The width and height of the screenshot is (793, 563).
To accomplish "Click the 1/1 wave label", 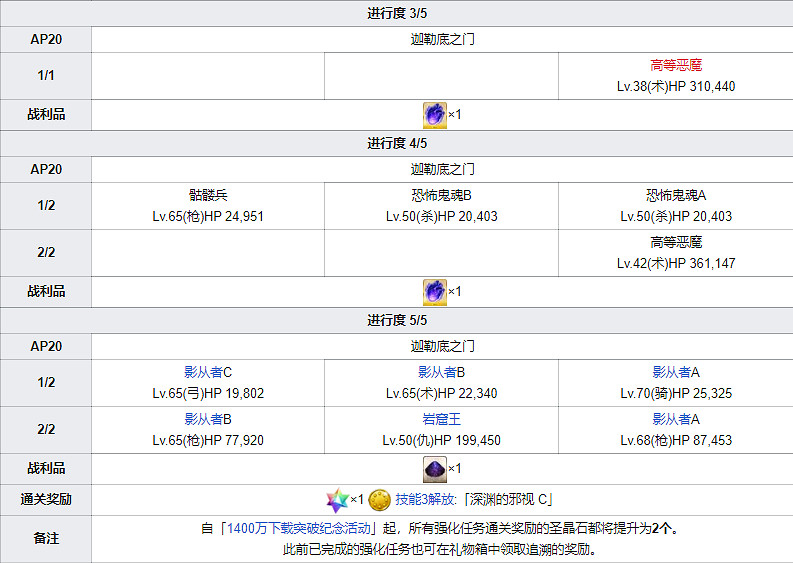I will pyautogui.click(x=46, y=76).
